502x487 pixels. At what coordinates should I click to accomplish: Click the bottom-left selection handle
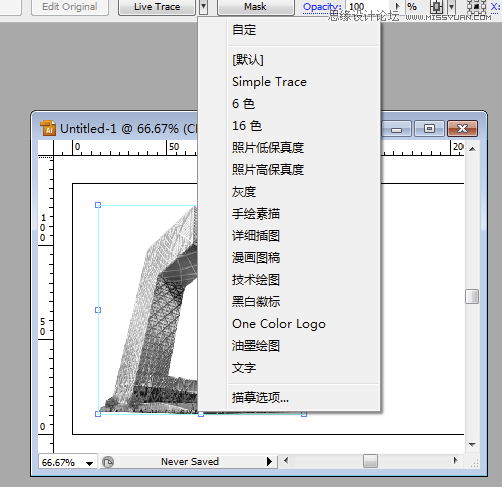click(x=98, y=414)
